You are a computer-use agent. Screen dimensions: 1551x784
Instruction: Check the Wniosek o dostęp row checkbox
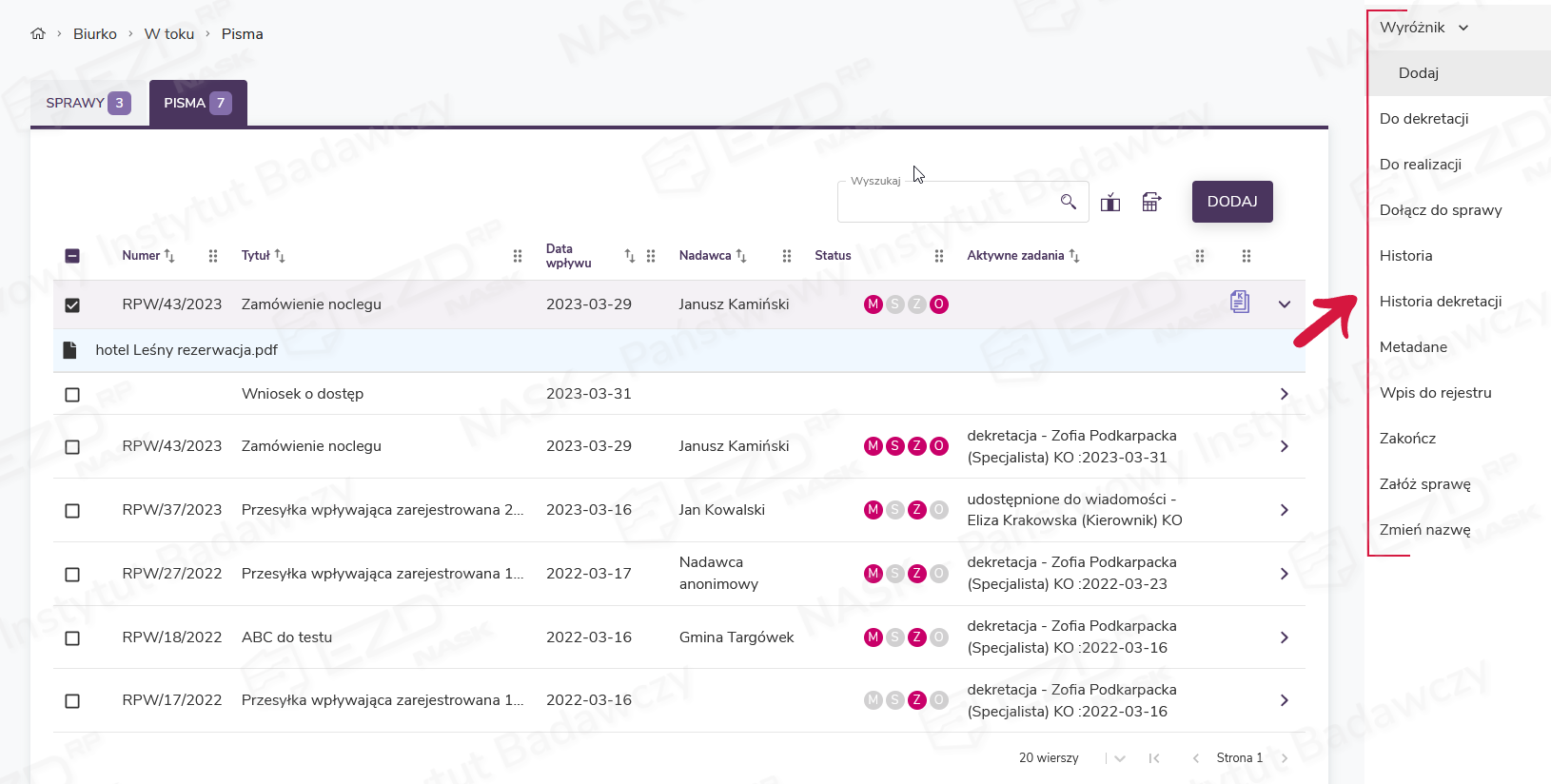(72, 395)
